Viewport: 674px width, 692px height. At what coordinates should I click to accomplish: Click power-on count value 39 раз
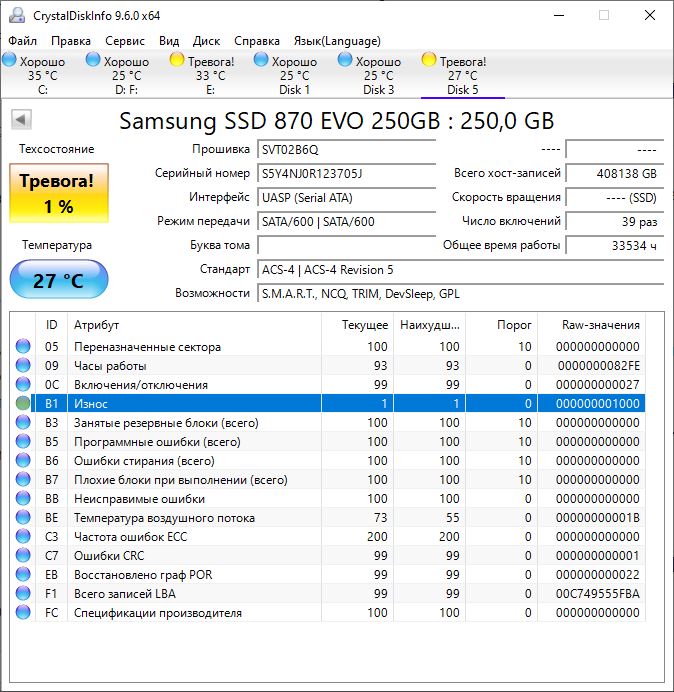click(x=614, y=221)
